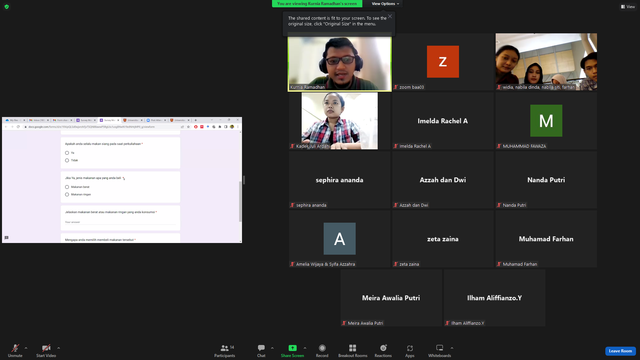Dismiss the shared content fit-to-screen tooltip
This screenshot has height=360, width=640.
pos(390,16)
